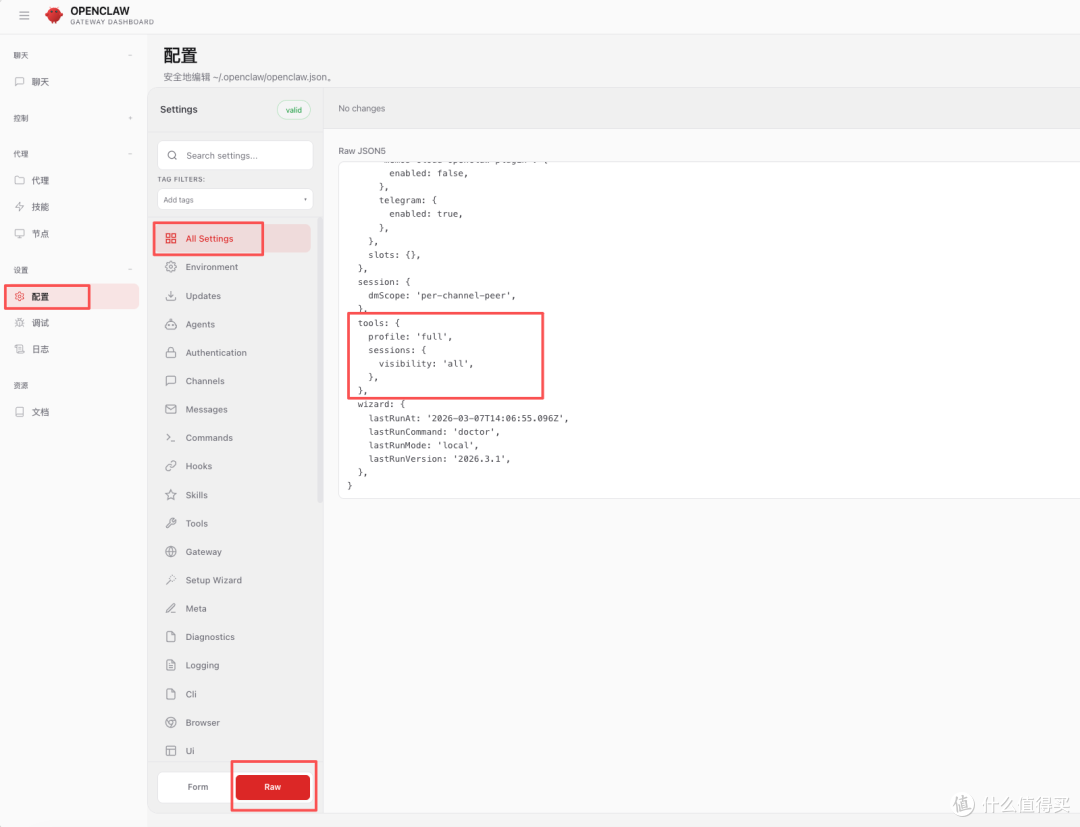Screen dimensions: 1080x827
Task: Click the No changes status text
Action: [x=362, y=109]
